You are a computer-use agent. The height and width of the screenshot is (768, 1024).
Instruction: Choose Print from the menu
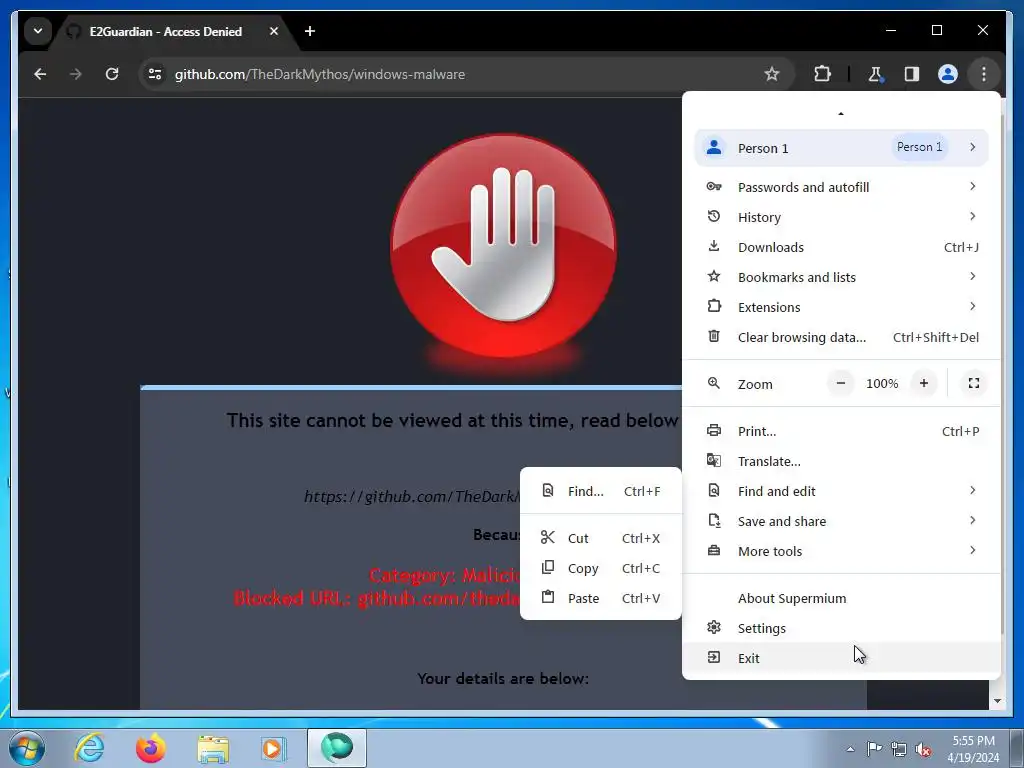click(841, 432)
